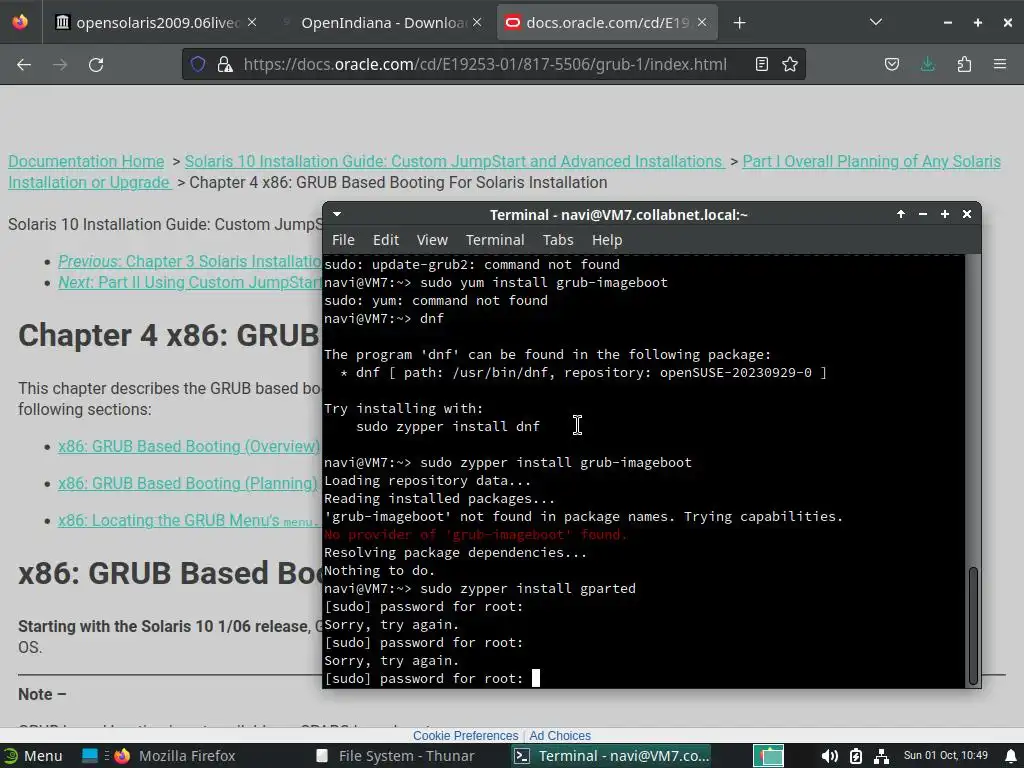The image size is (1024, 768).
Task: Open the terminal window menu arrow
Action: pyautogui.click(x=337, y=214)
